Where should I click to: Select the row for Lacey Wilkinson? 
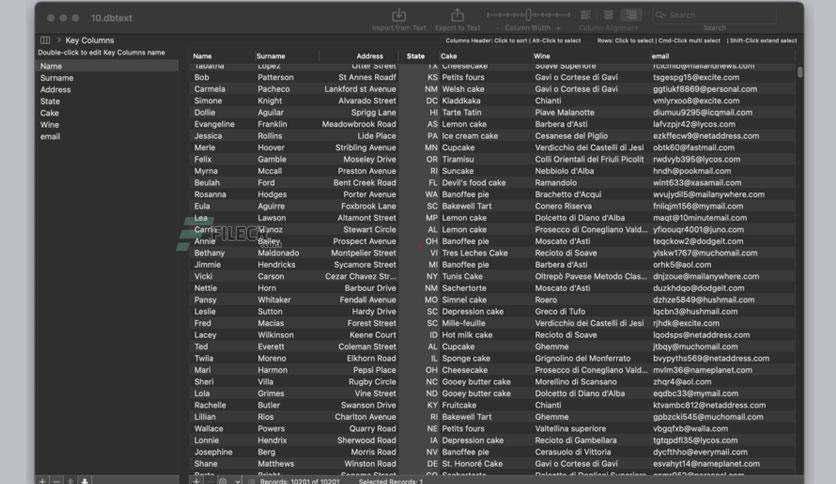pyautogui.click(x=493, y=335)
